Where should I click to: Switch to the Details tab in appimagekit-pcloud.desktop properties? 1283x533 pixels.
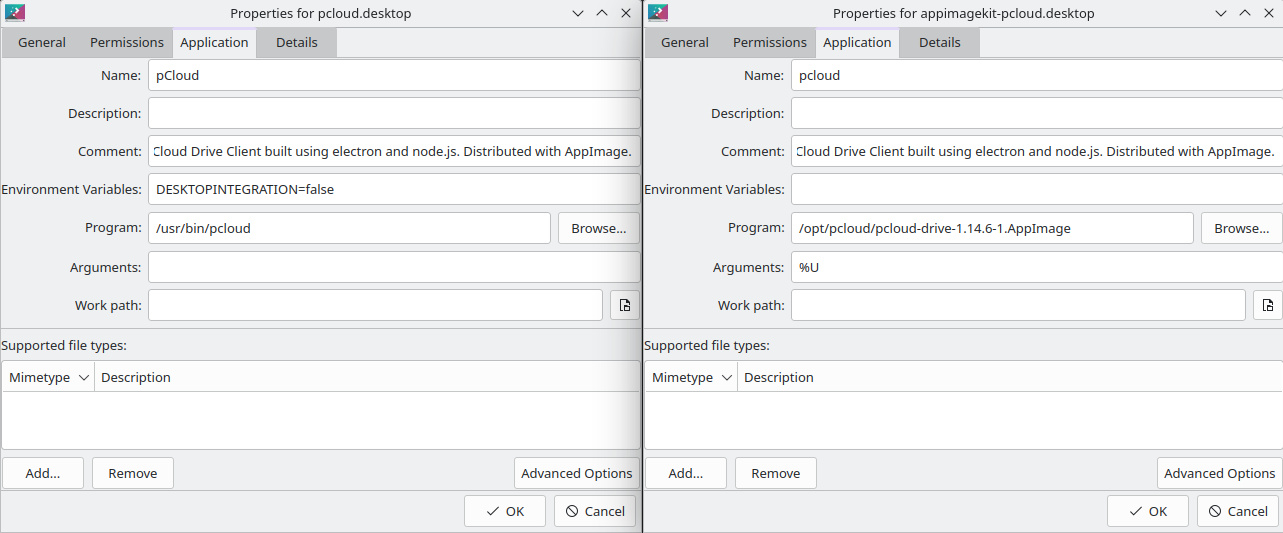(x=940, y=42)
